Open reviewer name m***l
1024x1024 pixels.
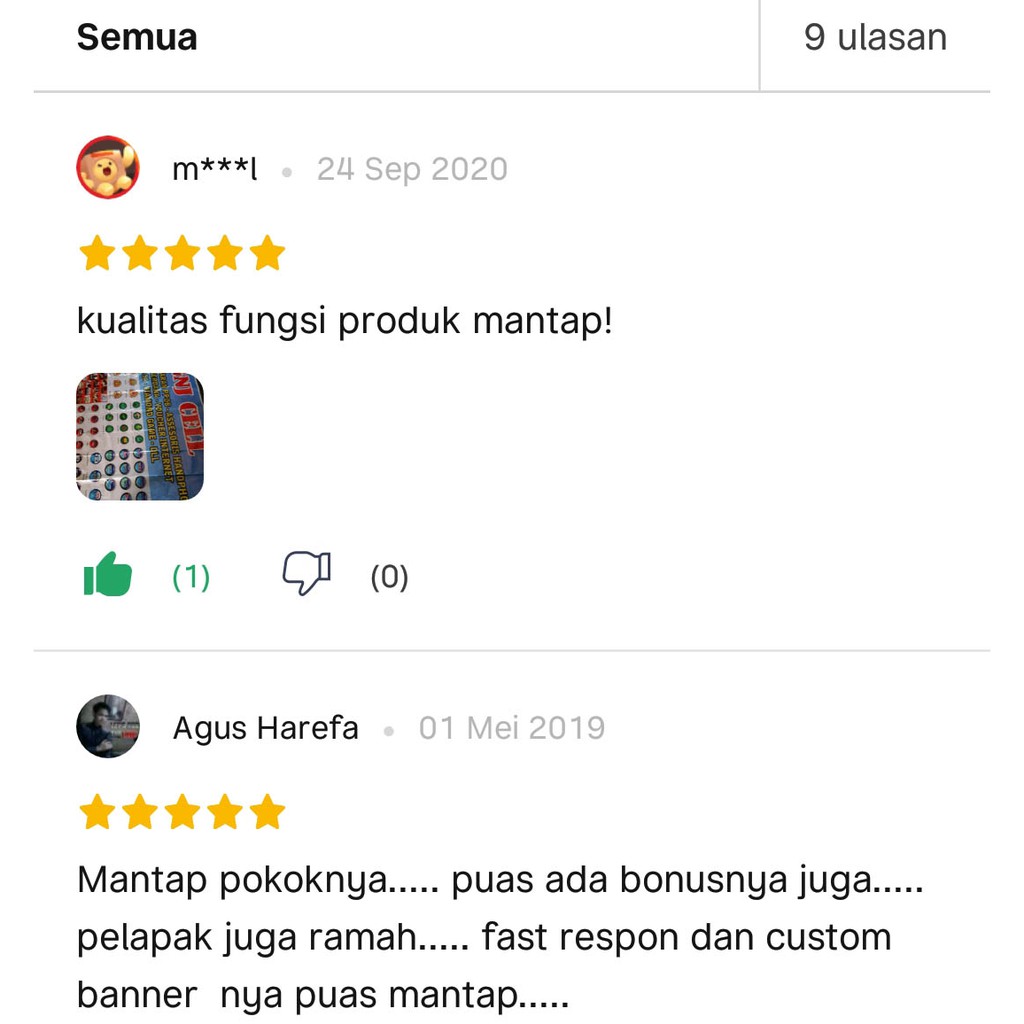(x=215, y=169)
